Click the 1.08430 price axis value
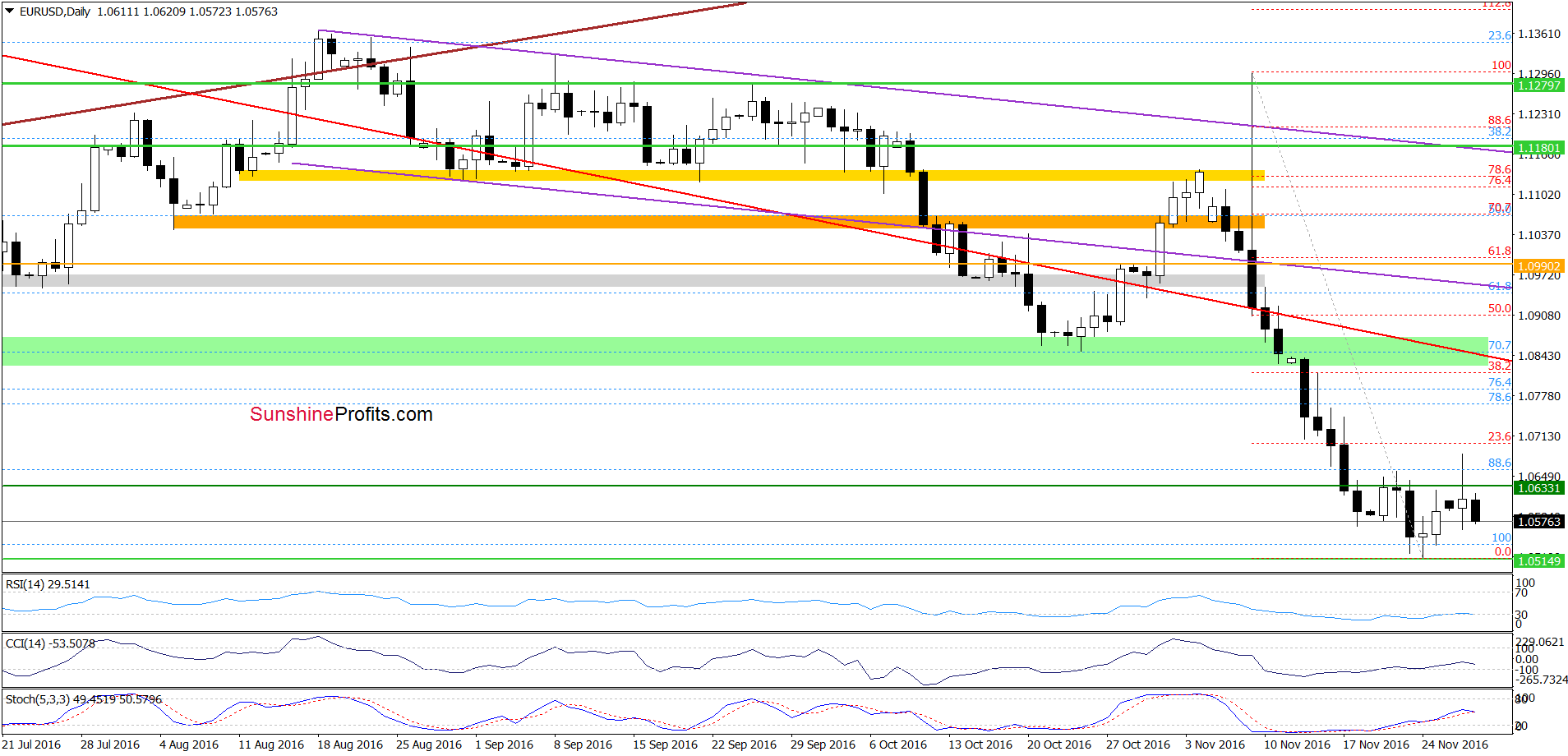1568x756 pixels. [x=1539, y=356]
